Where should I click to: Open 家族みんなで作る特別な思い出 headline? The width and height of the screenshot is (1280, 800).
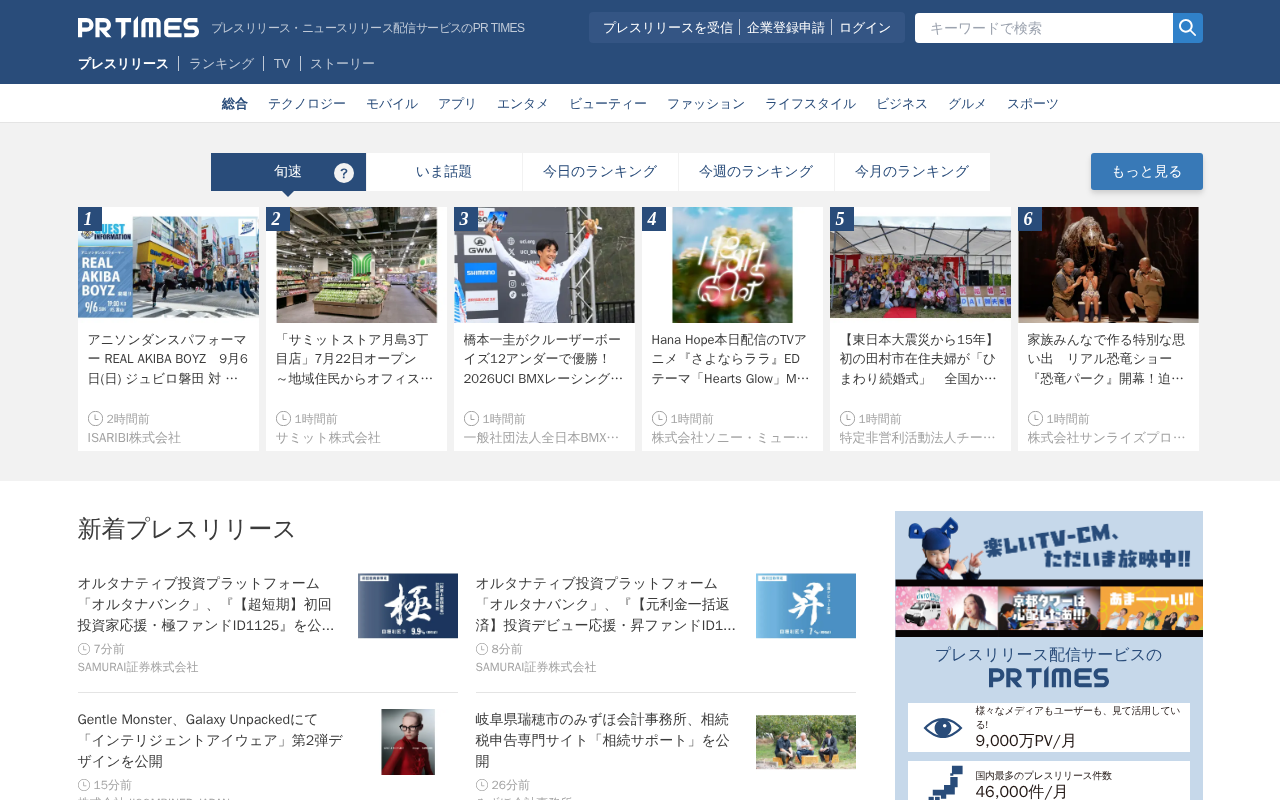coord(1108,359)
